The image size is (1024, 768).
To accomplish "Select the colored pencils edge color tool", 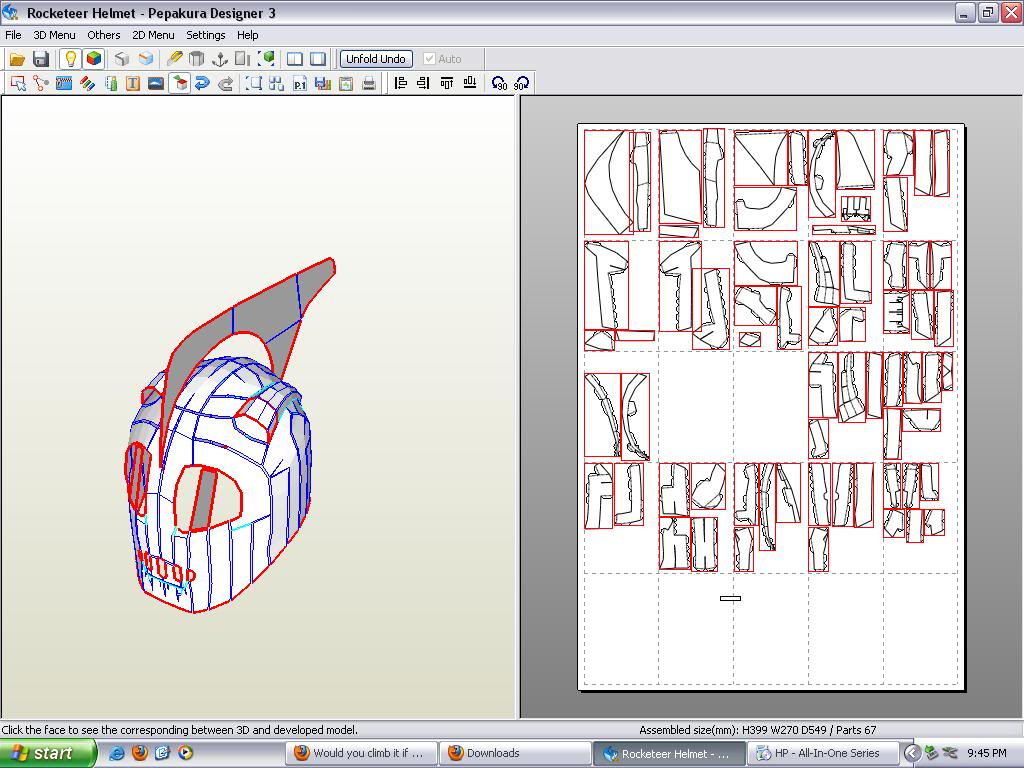I will [87, 84].
